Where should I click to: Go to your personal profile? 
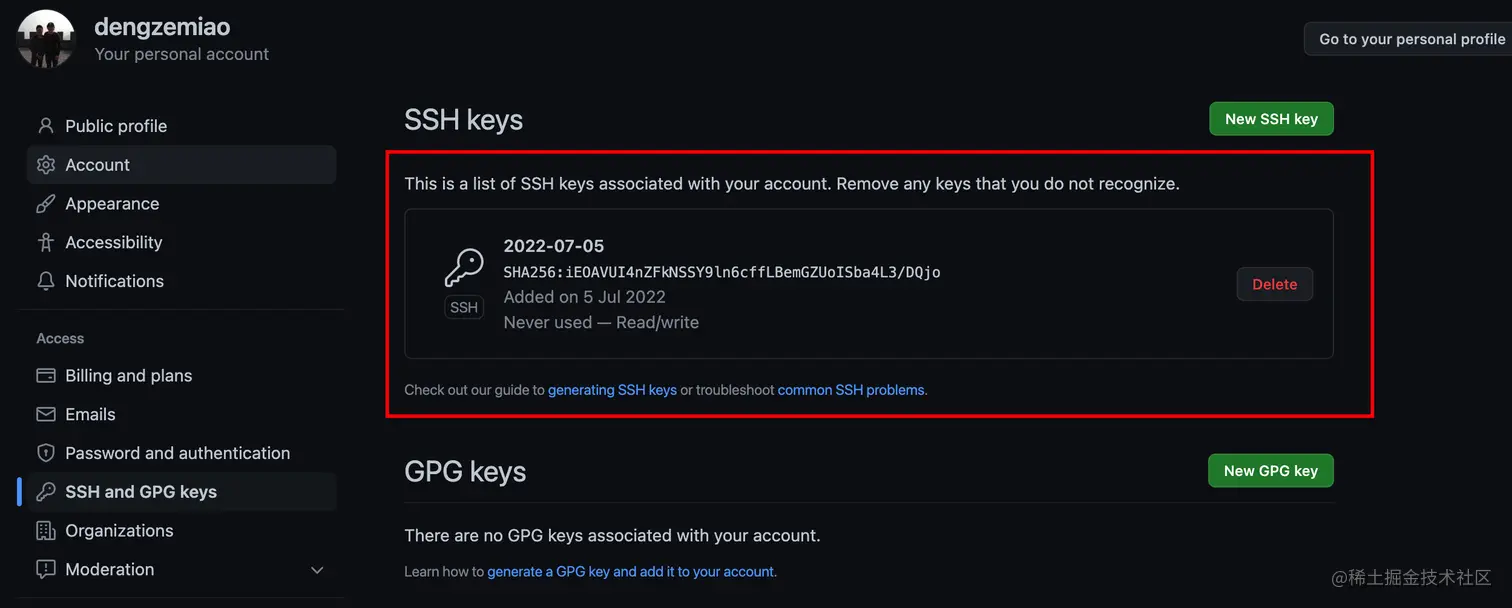click(1411, 39)
